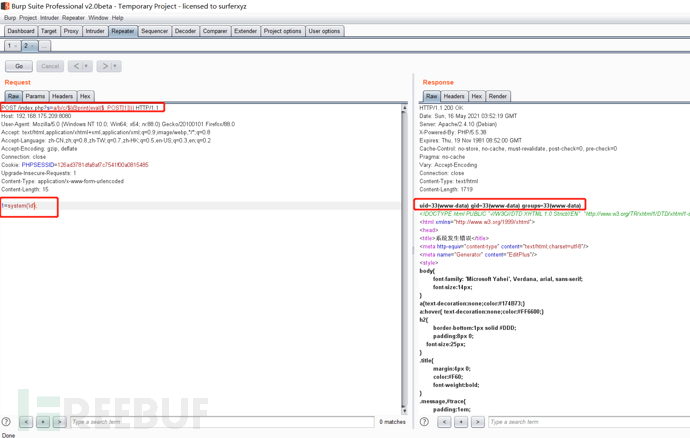Screen dimensions: 690x438
Task: Open the Help menu
Action: point(117,18)
